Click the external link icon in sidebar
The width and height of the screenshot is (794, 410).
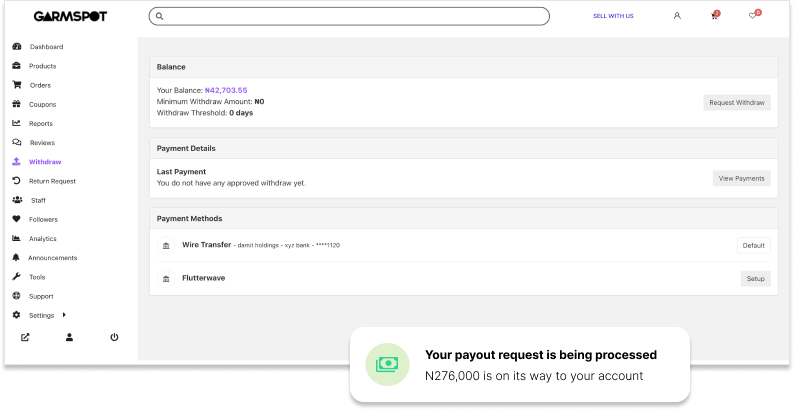[x=25, y=337]
